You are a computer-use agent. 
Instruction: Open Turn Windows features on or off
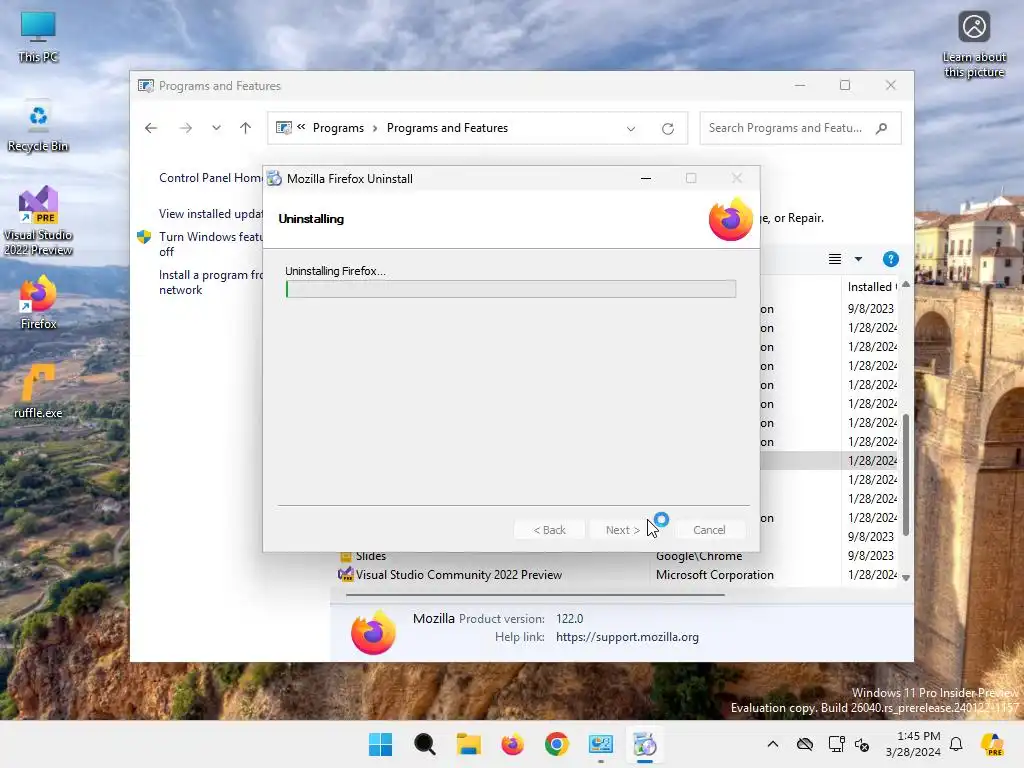(x=210, y=244)
